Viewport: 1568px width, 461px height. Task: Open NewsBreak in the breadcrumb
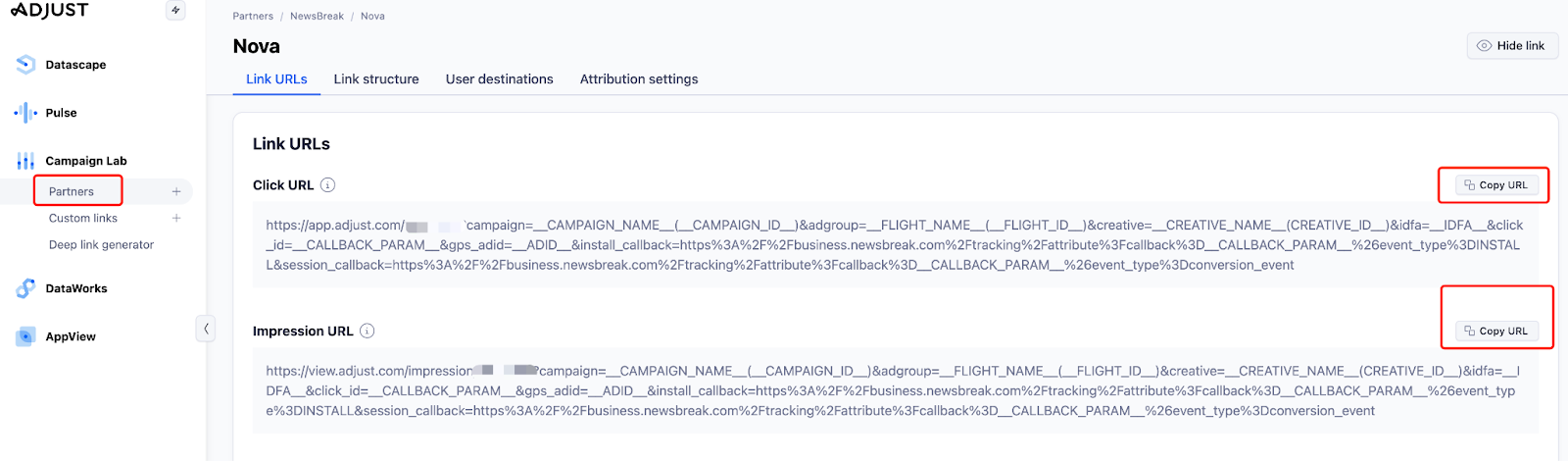point(317,17)
